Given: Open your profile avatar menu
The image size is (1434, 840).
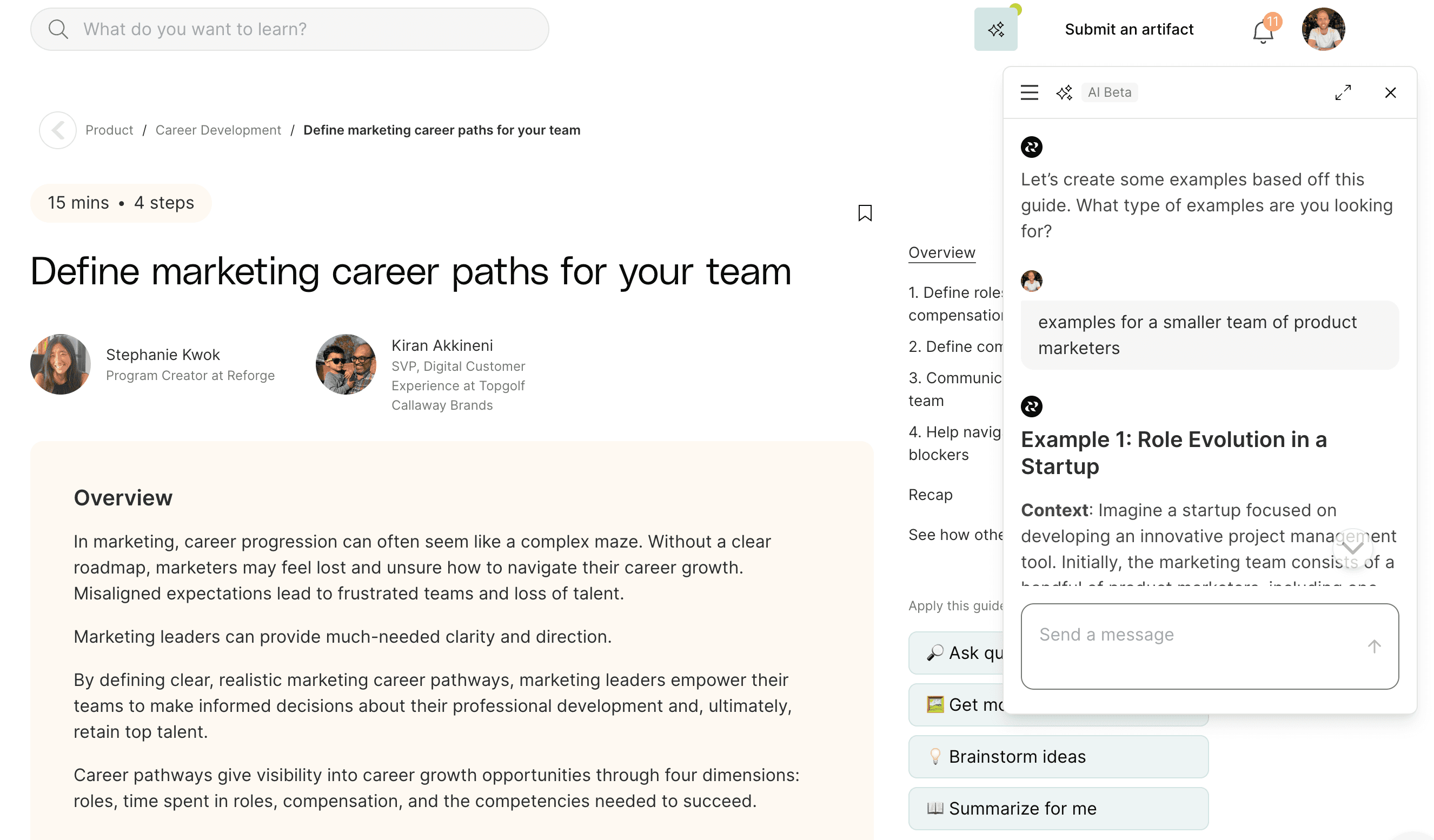Looking at the screenshot, I should point(1324,29).
